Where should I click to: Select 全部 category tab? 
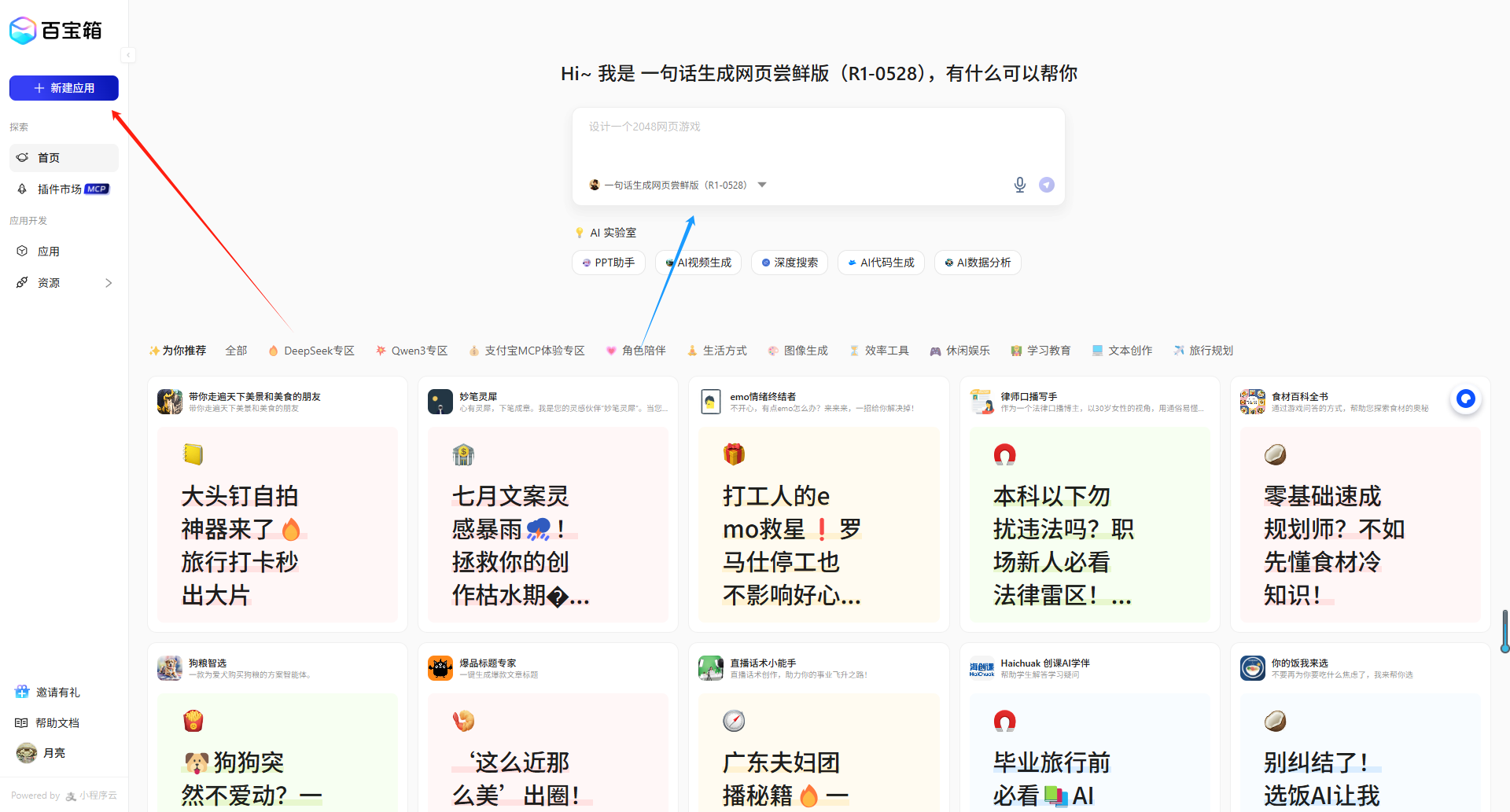pyautogui.click(x=236, y=351)
